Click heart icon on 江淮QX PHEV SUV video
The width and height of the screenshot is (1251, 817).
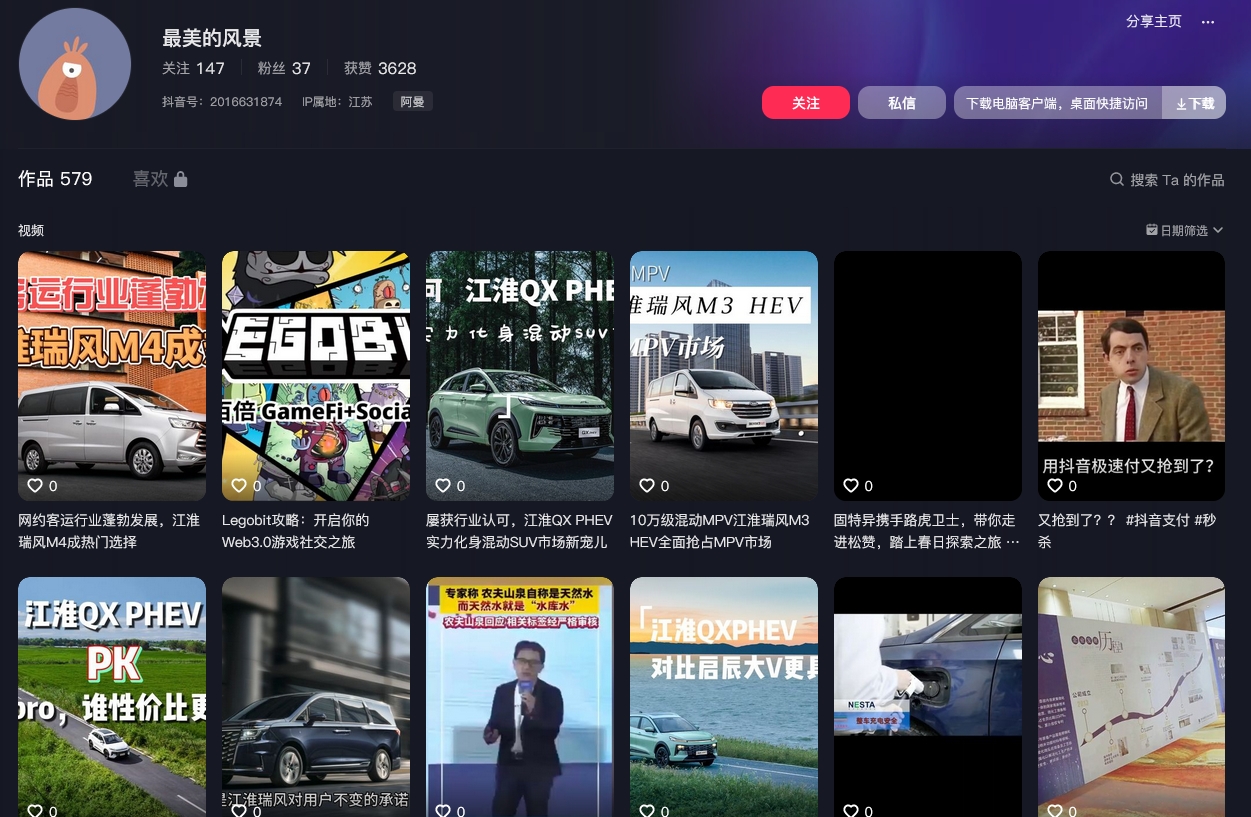[x=443, y=486]
